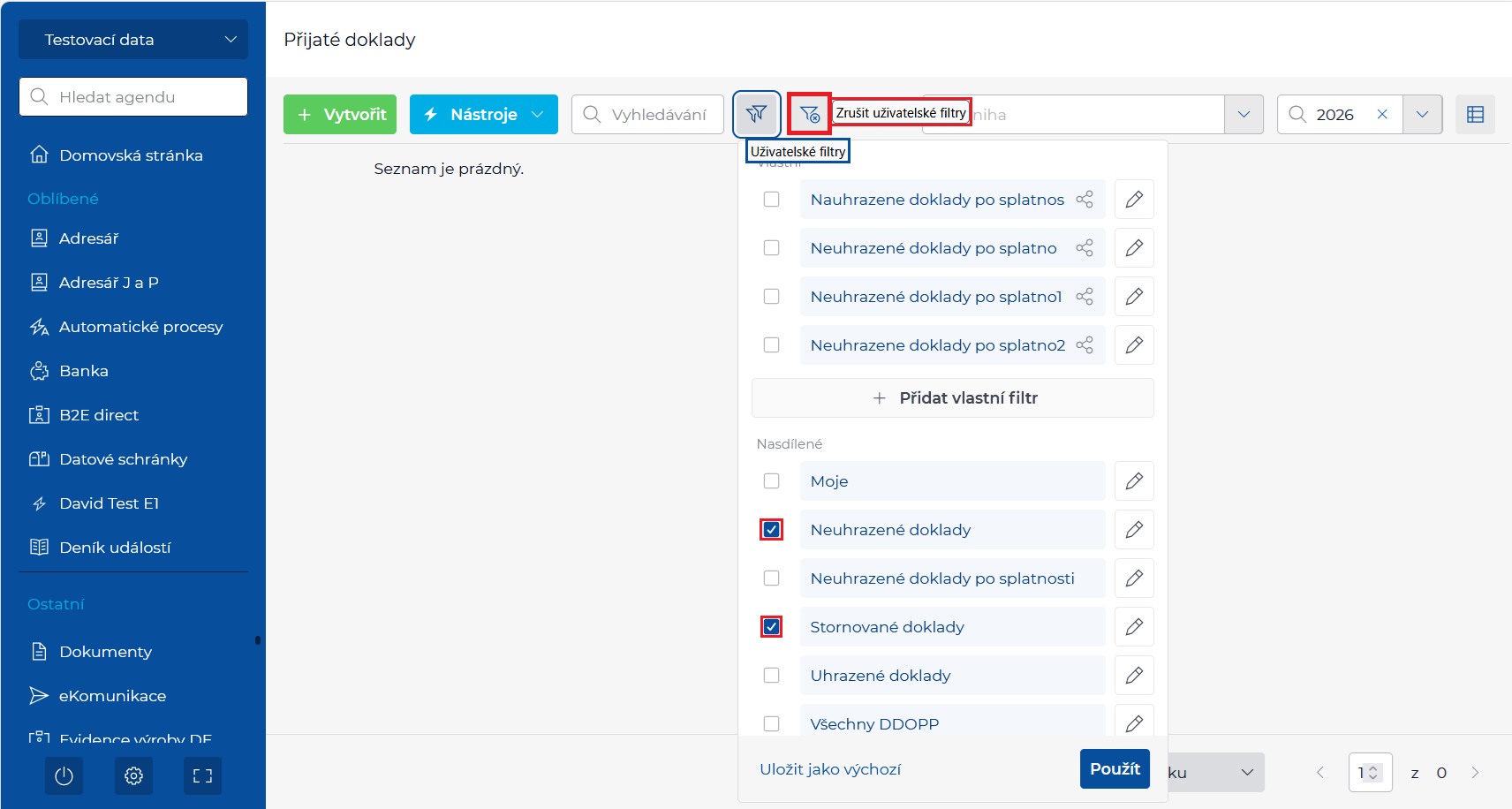Click the Použít button

(x=1115, y=769)
